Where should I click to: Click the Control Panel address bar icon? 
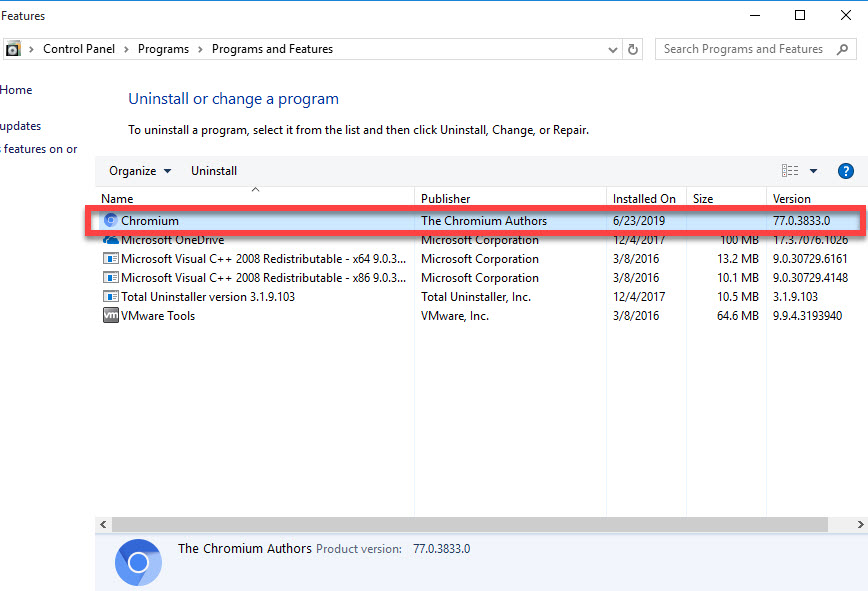click(13, 49)
